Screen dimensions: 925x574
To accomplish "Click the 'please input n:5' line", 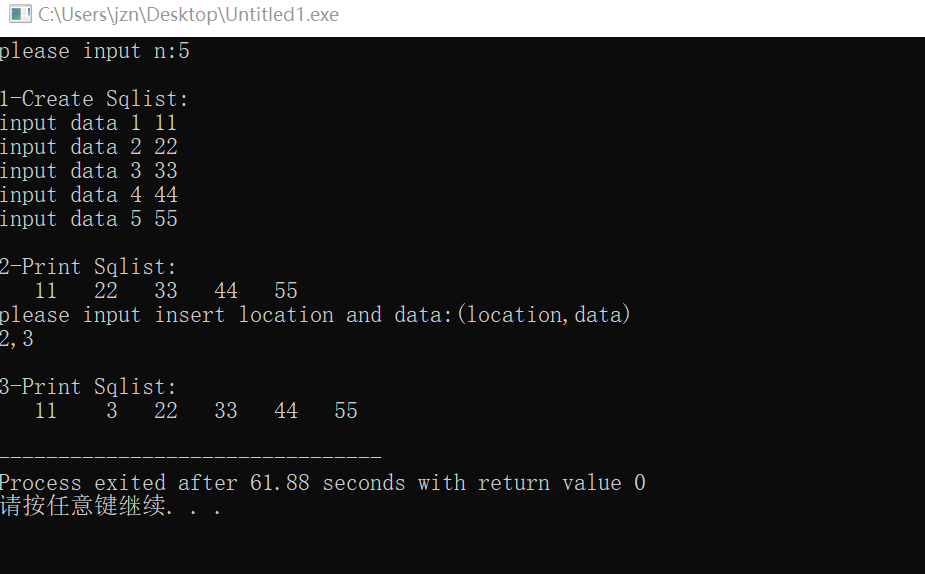I will [94, 51].
